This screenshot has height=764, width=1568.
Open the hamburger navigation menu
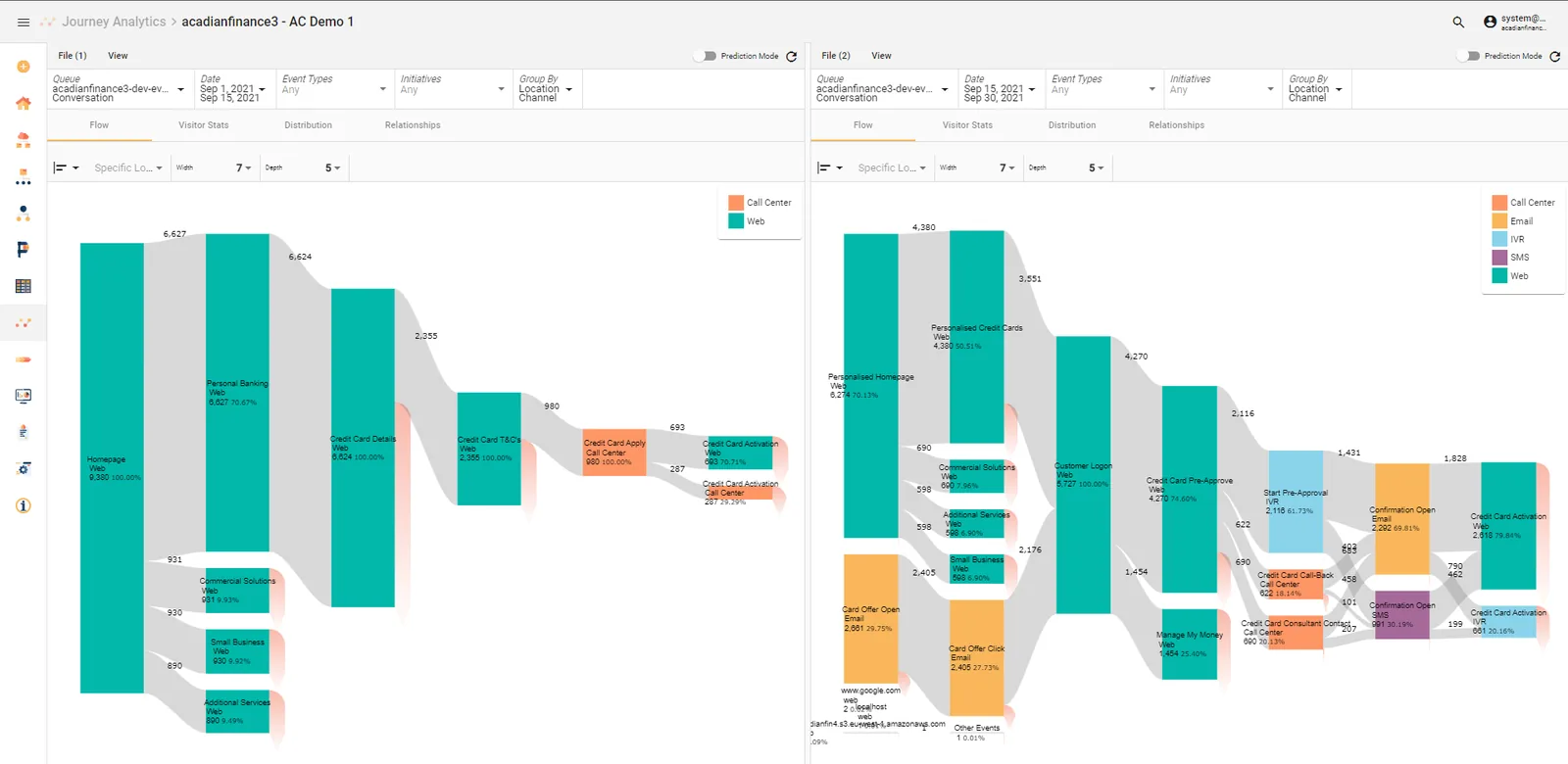point(24,22)
